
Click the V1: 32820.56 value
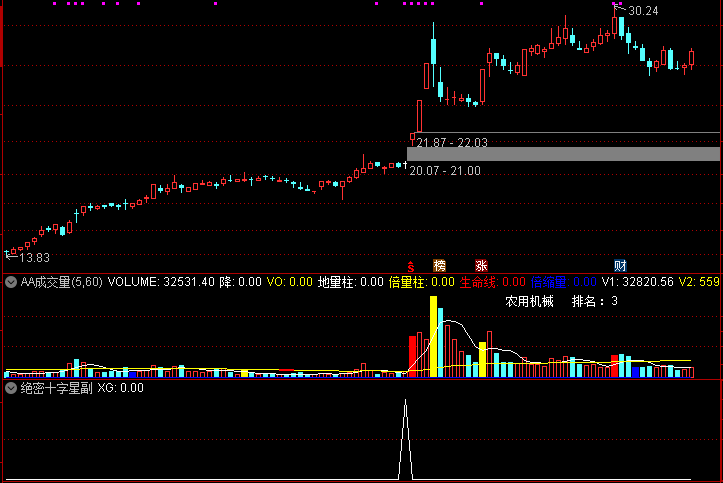pyautogui.click(x=638, y=282)
